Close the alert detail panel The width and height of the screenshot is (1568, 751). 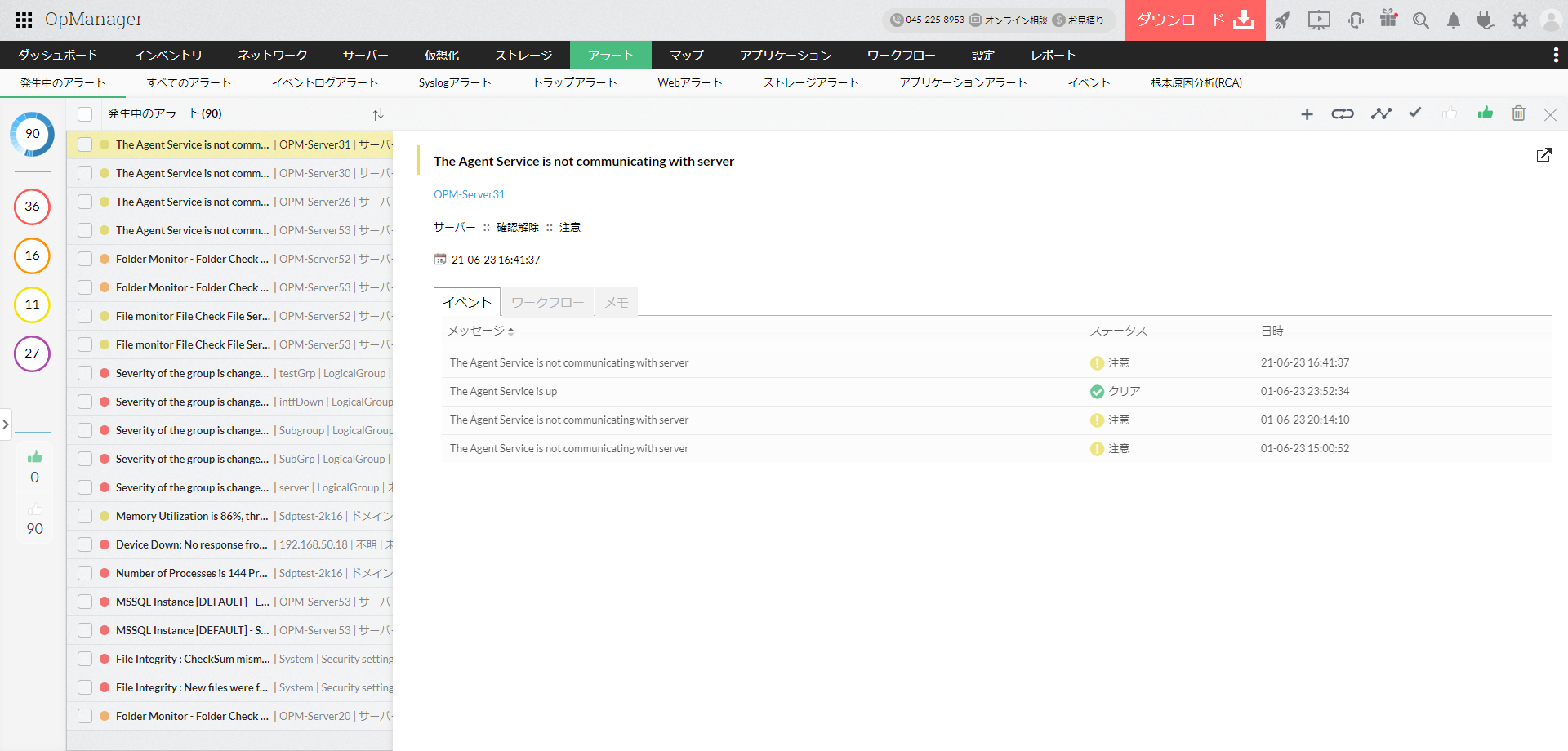[x=1550, y=115]
